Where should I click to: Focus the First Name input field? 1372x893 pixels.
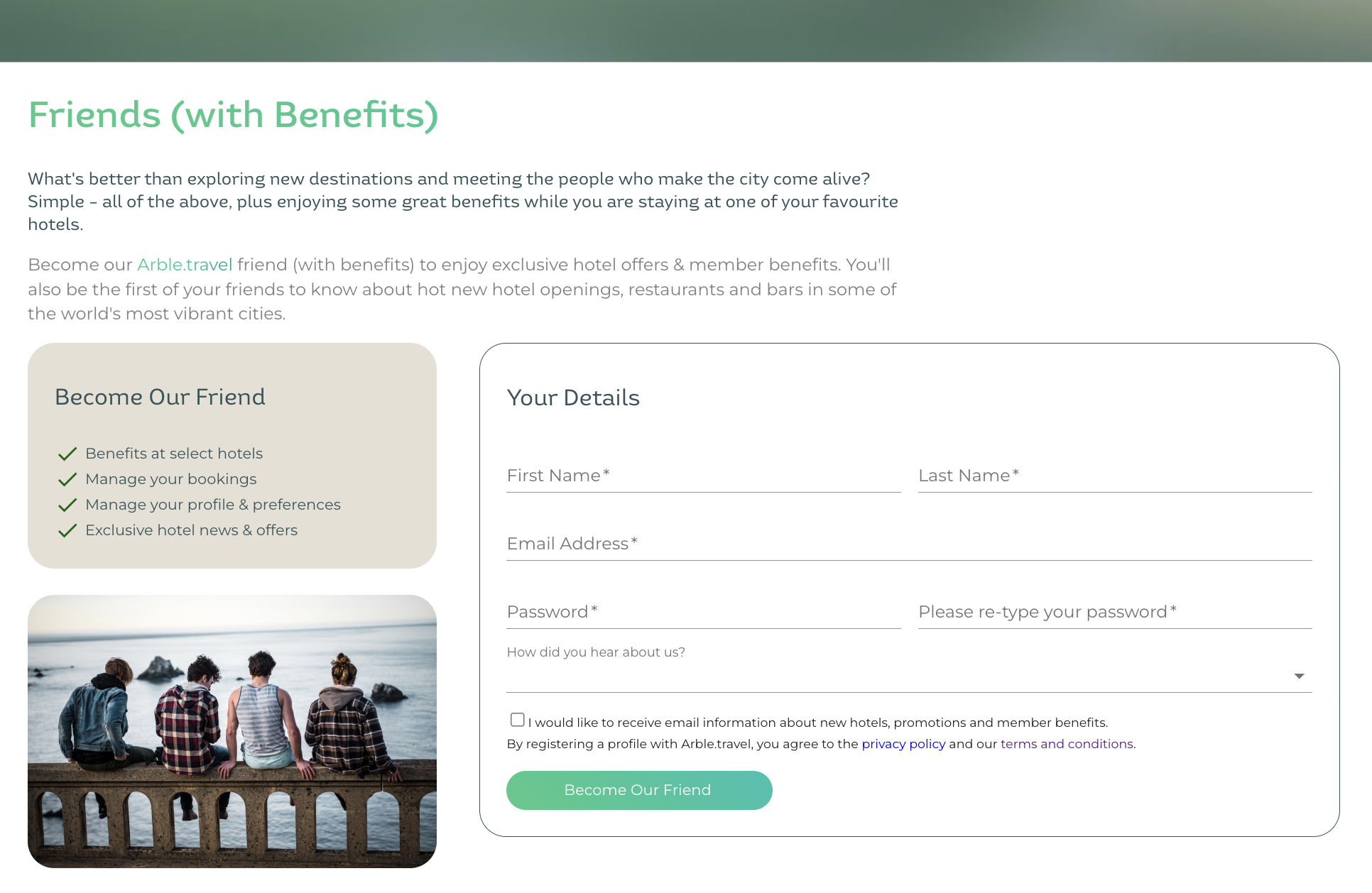coord(703,476)
